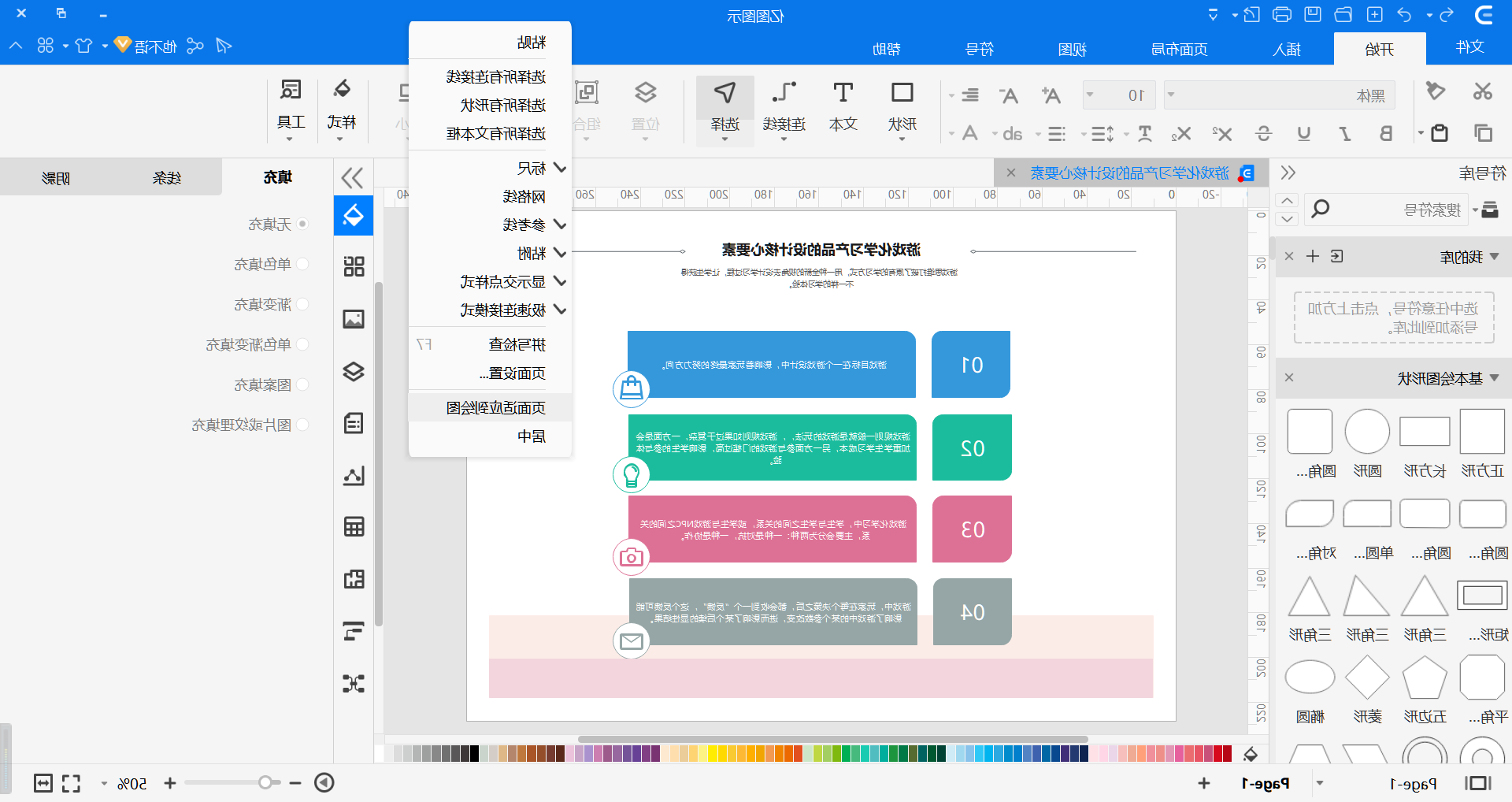
Task: Toggle Strikethrough text formatting
Action: [x=1263, y=134]
